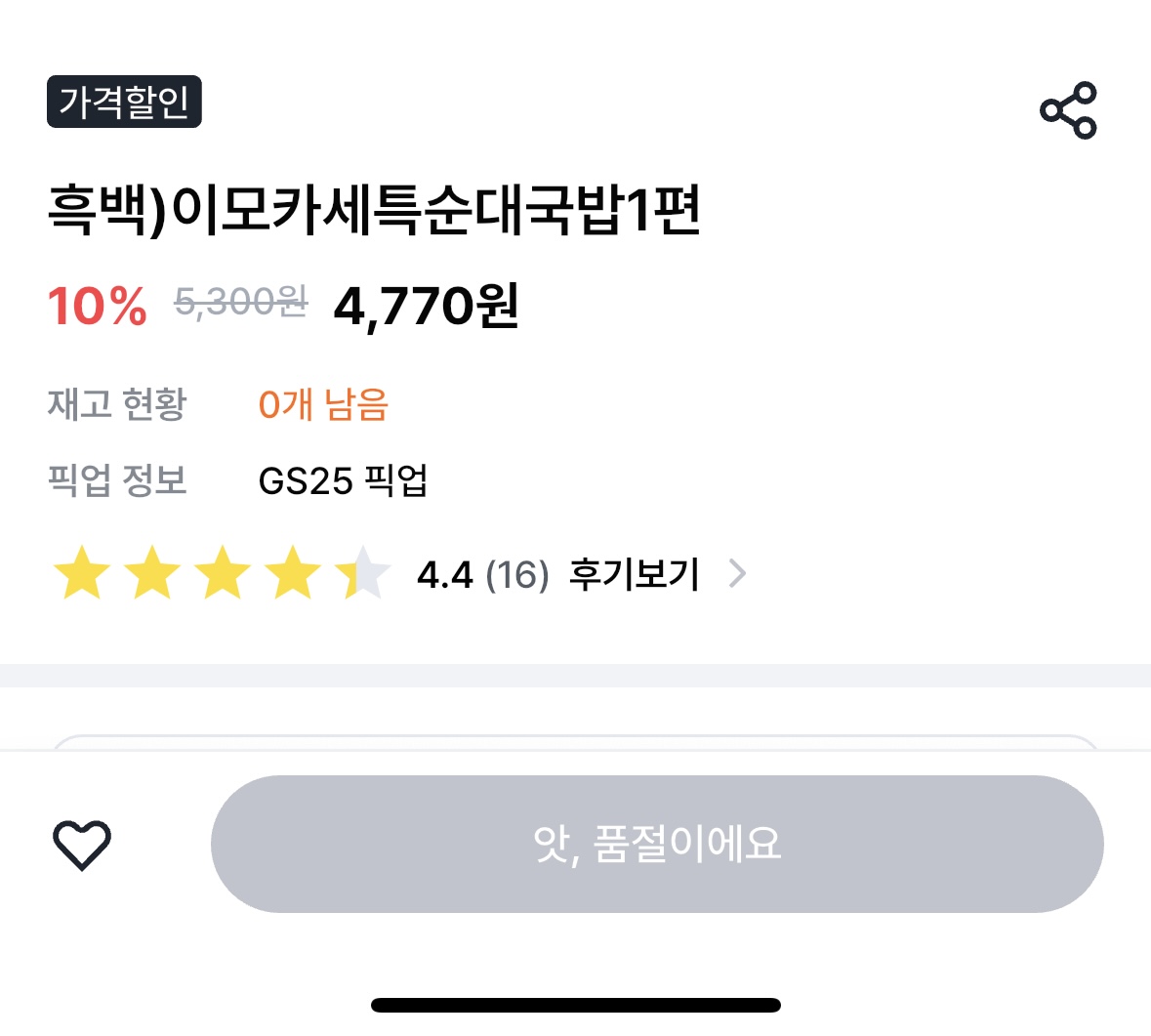Tap the 4,770원 sale price
Viewport: 1151px width, 1036px height.
426,306
